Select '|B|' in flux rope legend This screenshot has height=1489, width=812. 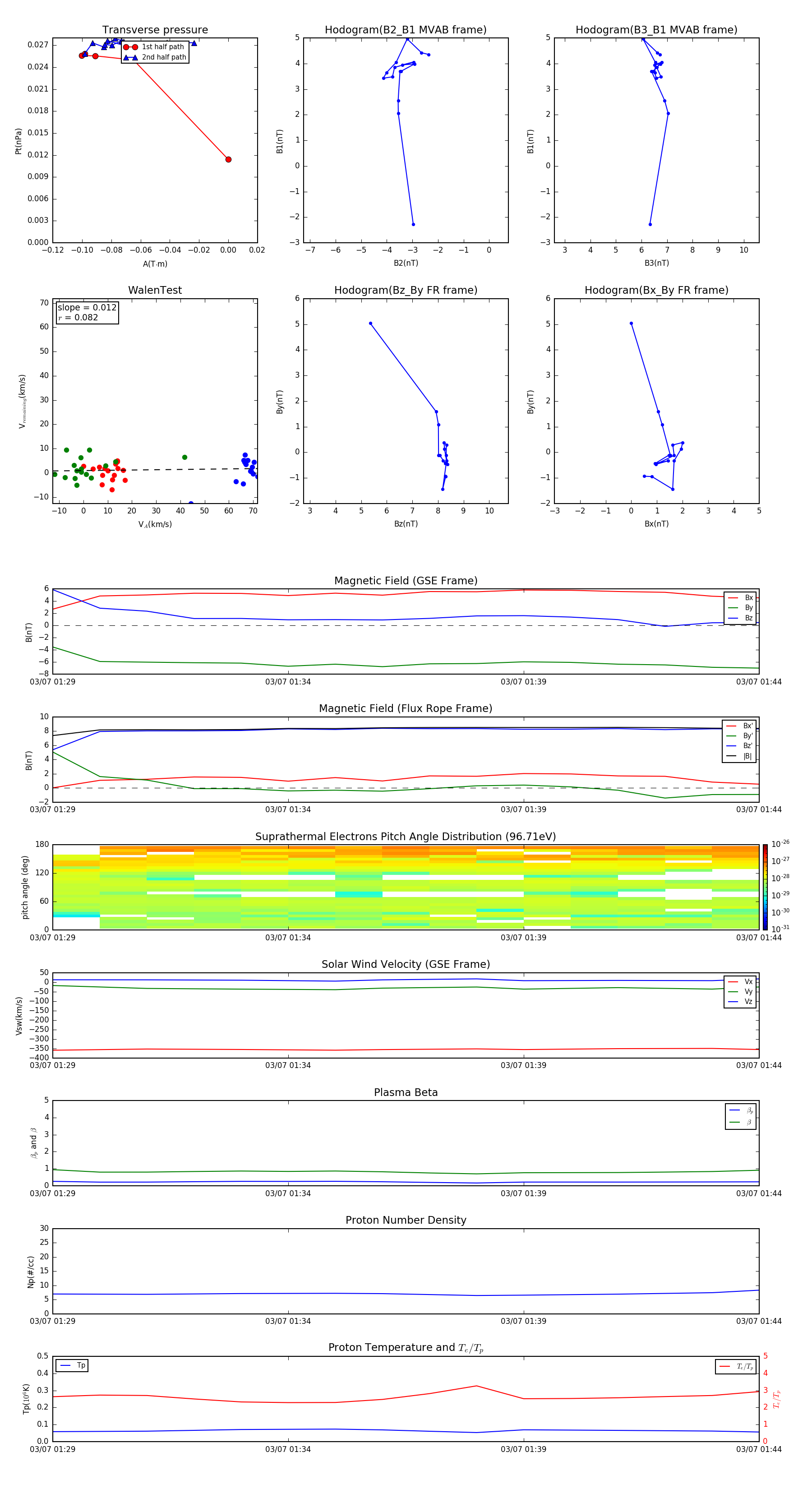tap(740, 756)
